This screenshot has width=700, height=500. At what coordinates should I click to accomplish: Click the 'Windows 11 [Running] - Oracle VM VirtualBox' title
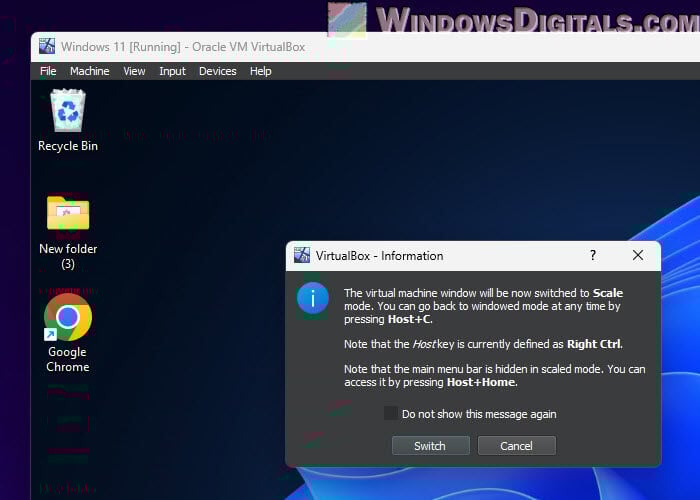pyautogui.click(x=183, y=47)
